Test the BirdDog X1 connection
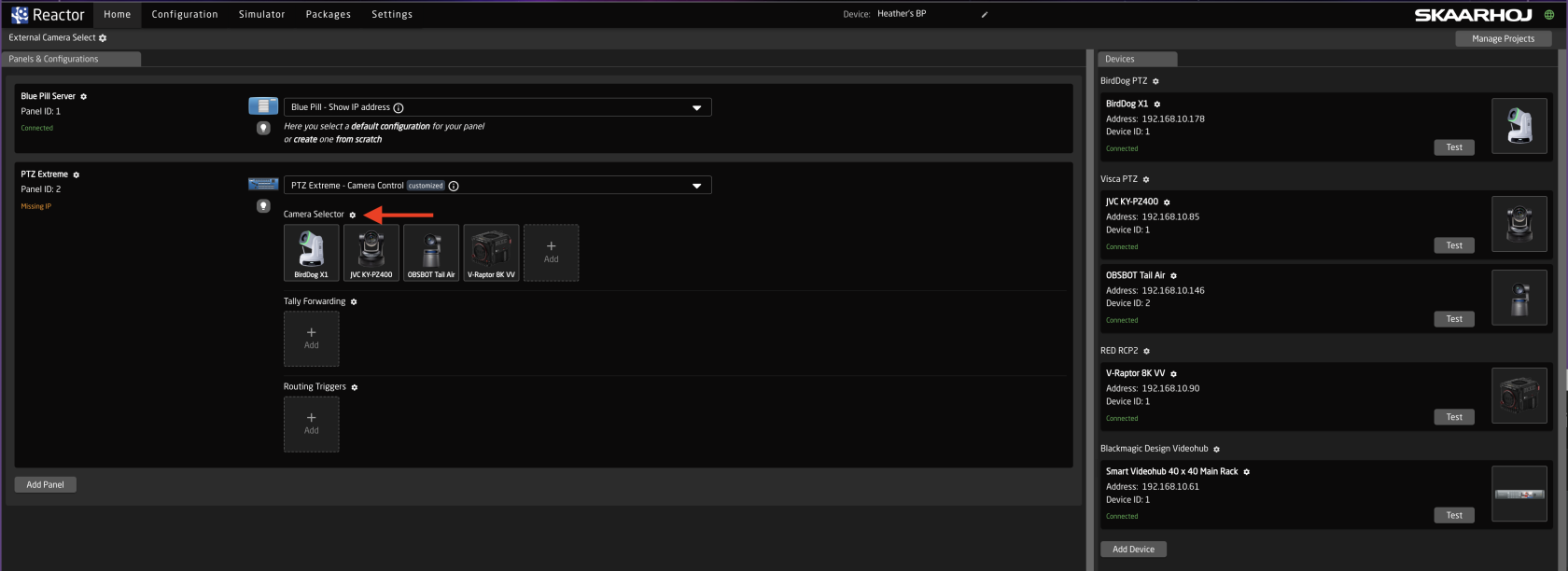The image size is (1568, 571). [1454, 147]
